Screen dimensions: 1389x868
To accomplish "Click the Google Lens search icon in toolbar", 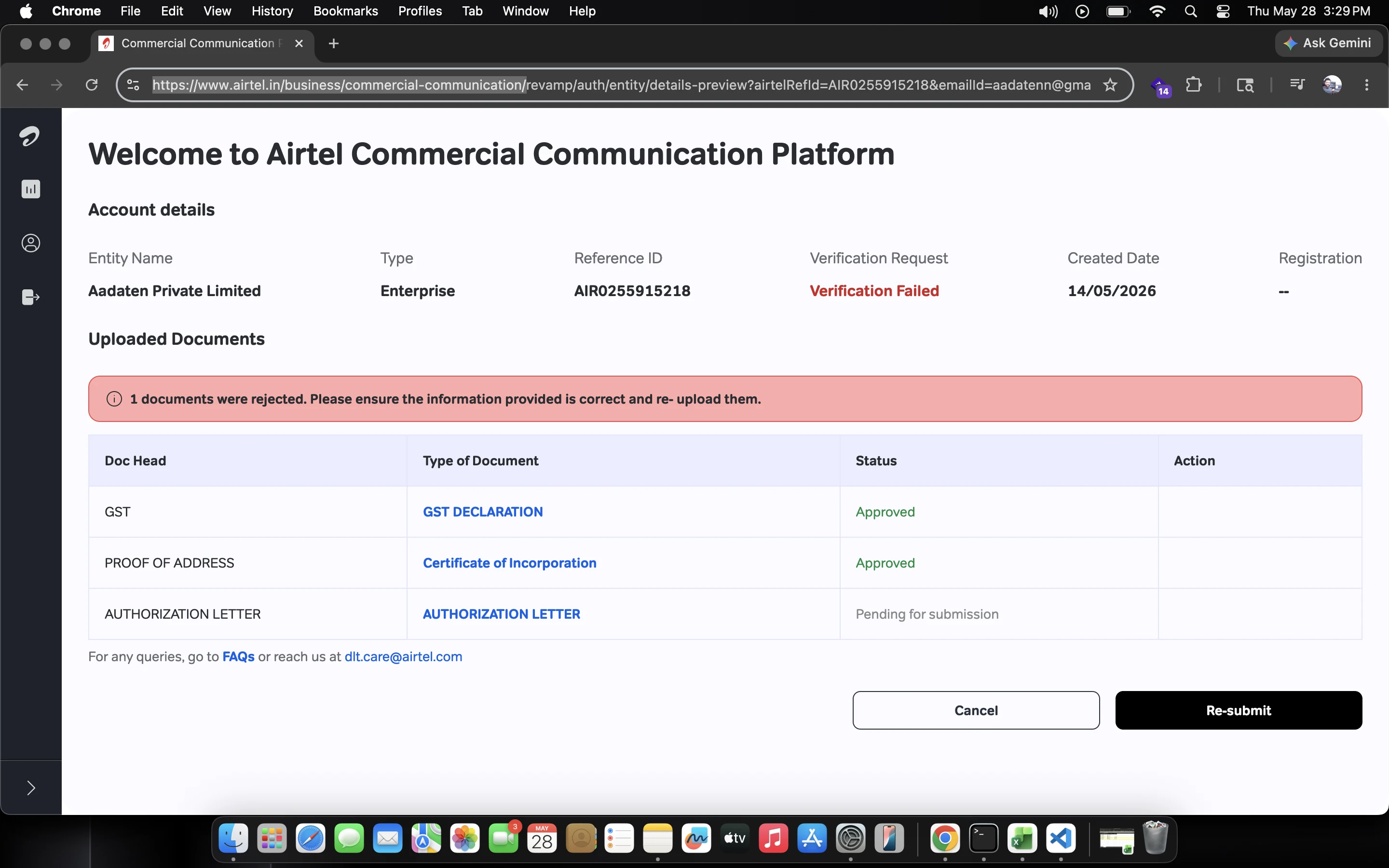I will (x=1245, y=85).
